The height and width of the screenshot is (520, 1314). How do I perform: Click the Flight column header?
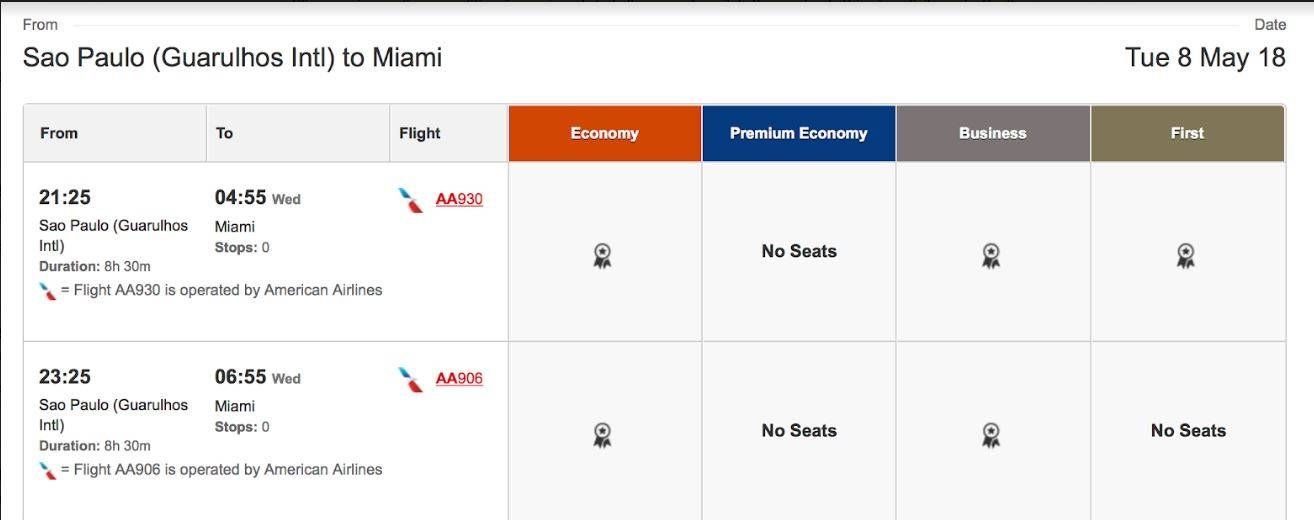(449, 133)
